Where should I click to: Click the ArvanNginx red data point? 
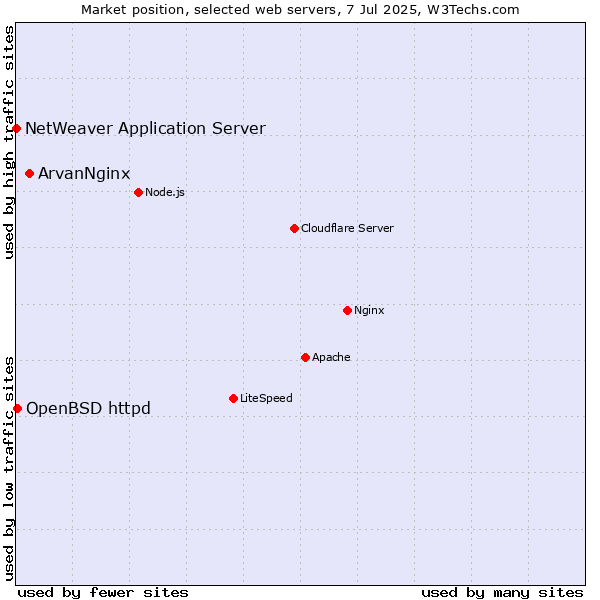tap(29, 174)
